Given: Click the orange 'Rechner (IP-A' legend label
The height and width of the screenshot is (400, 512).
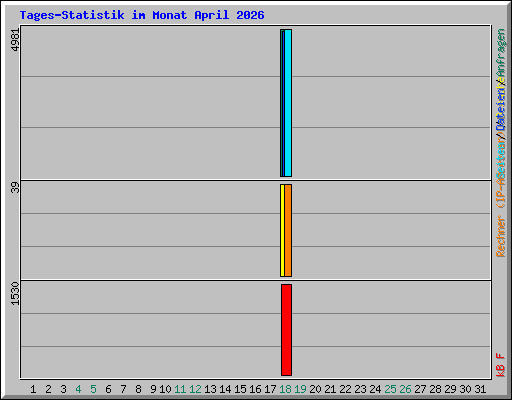Looking at the screenshot, I should coord(501,215).
